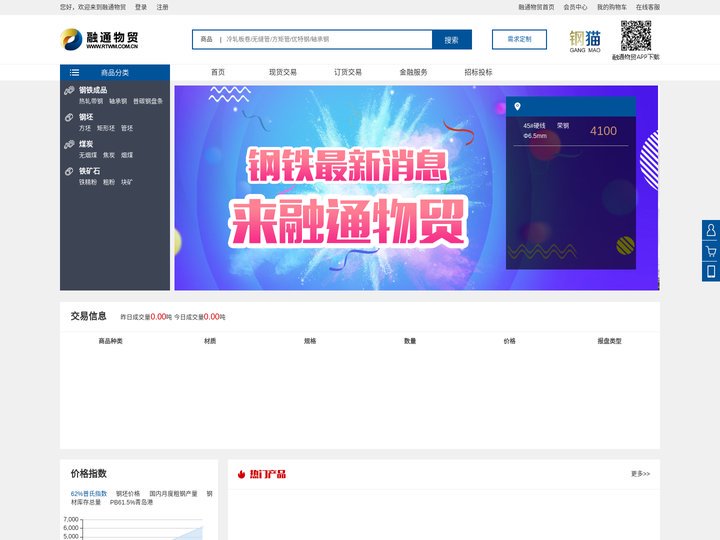Open the 商品 search type dropdown
The image size is (720, 540).
pyautogui.click(x=207, y=39)
